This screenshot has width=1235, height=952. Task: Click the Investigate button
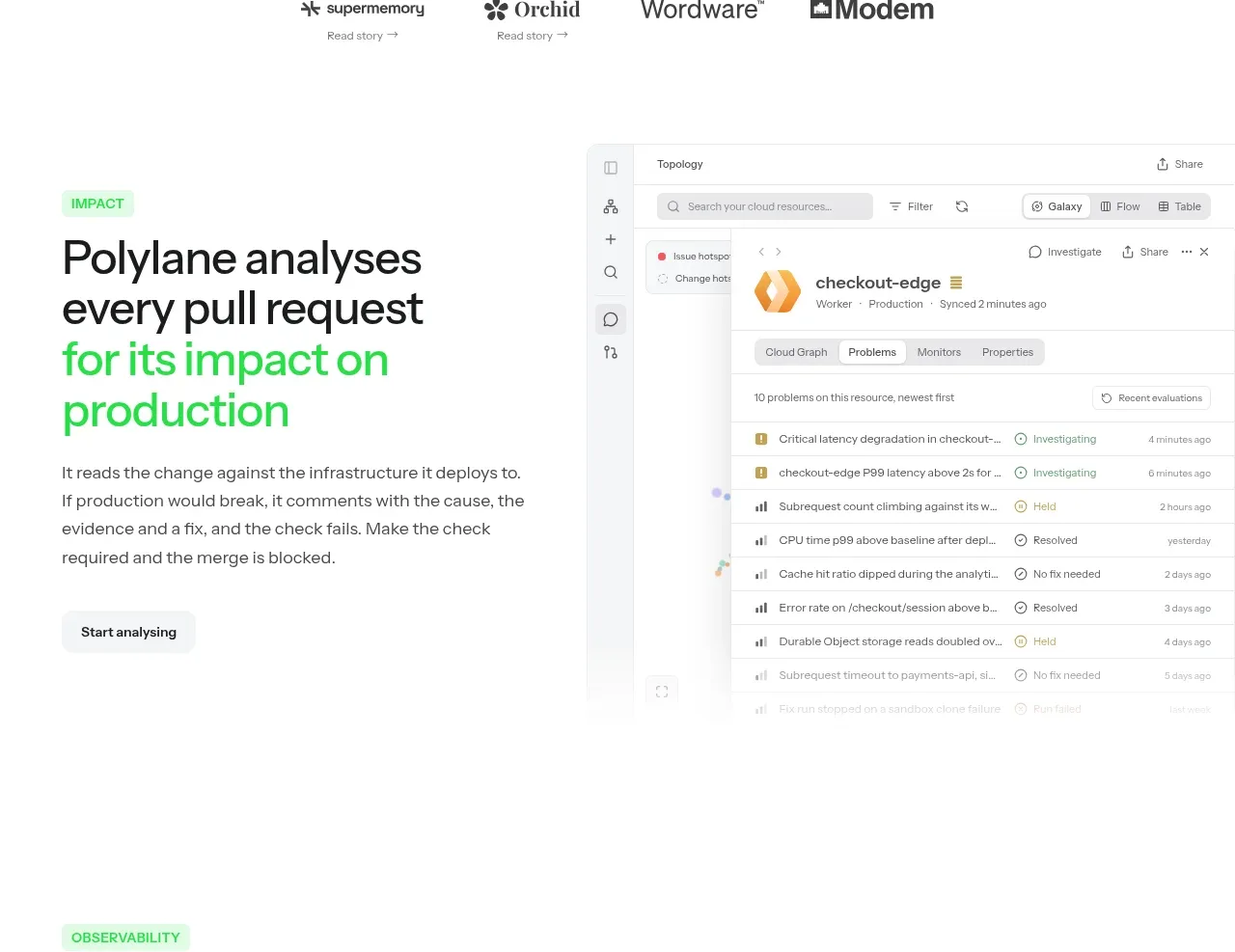(x=1065, y=252)
